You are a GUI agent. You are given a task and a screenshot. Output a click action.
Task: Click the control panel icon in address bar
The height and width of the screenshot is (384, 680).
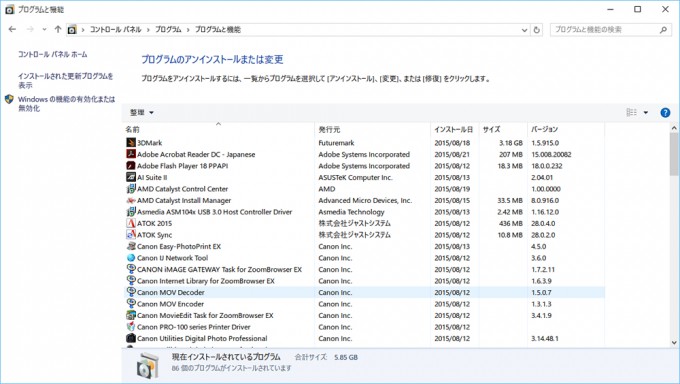(x=72, y=30)
